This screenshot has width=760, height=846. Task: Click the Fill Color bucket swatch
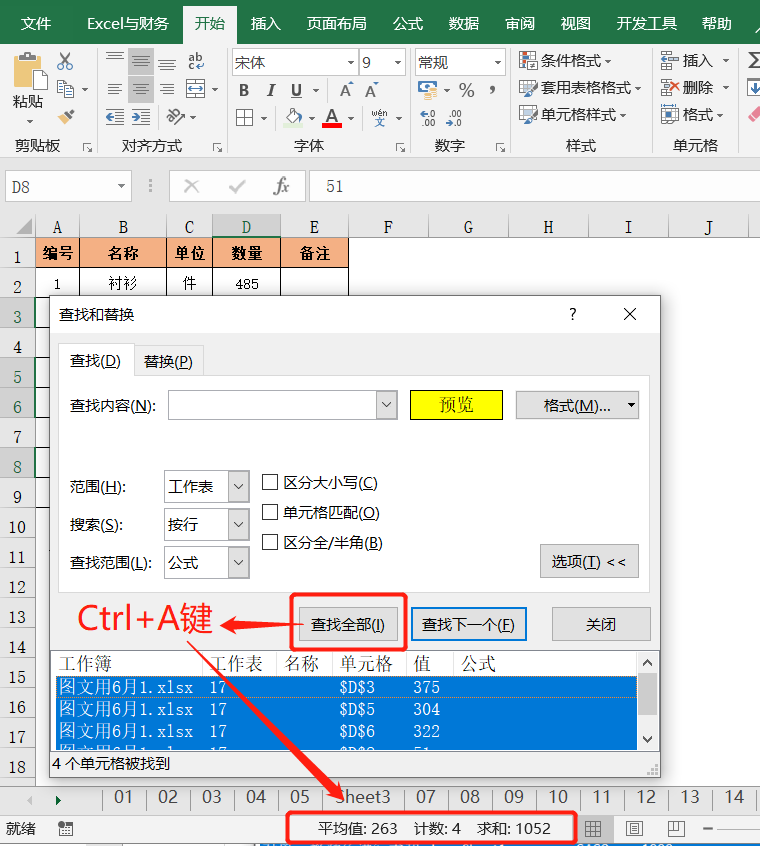pyautogui.click(x=293, y=118)
